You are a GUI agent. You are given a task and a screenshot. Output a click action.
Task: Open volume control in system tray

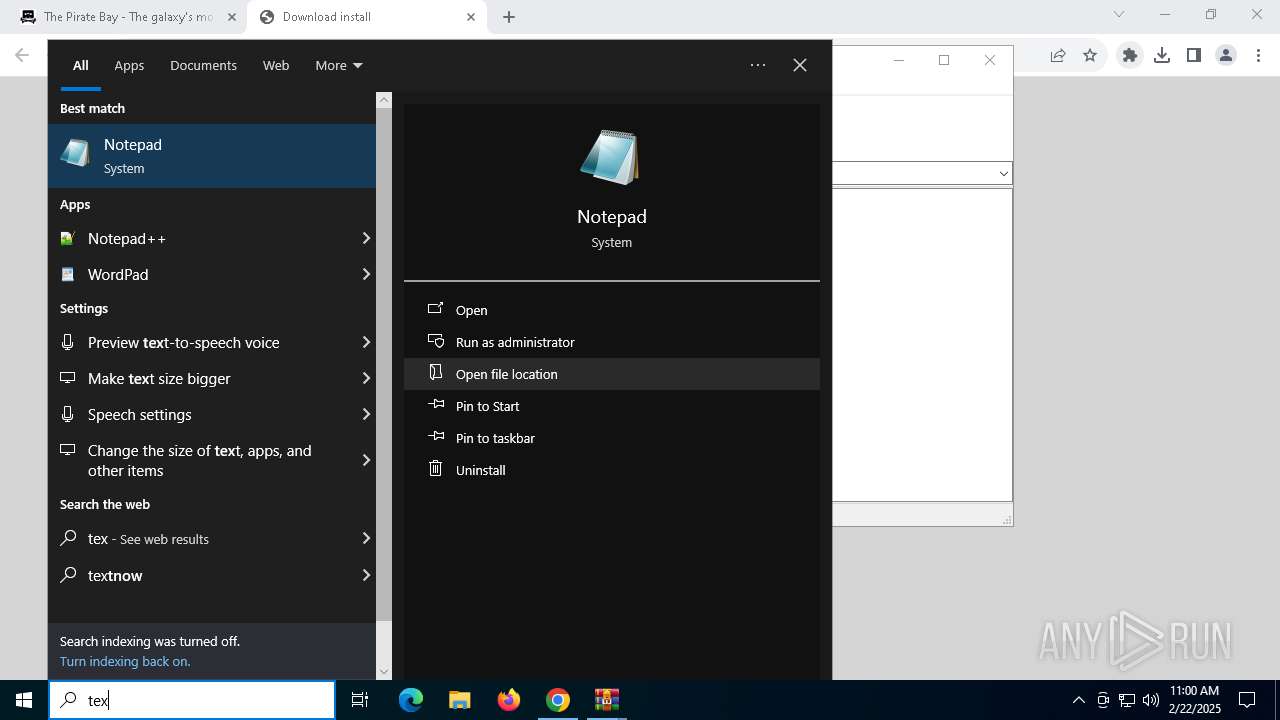1151,700
